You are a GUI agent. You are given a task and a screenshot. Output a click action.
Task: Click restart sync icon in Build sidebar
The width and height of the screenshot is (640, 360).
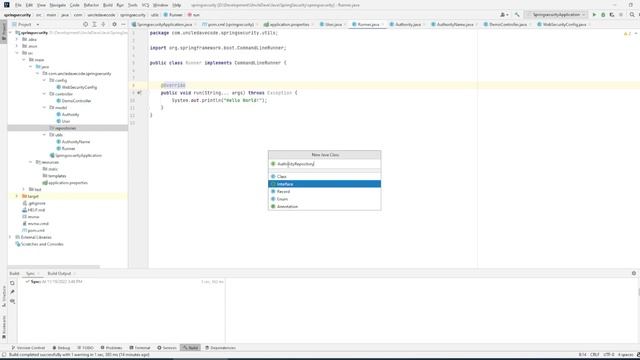(x=12, y=282)
